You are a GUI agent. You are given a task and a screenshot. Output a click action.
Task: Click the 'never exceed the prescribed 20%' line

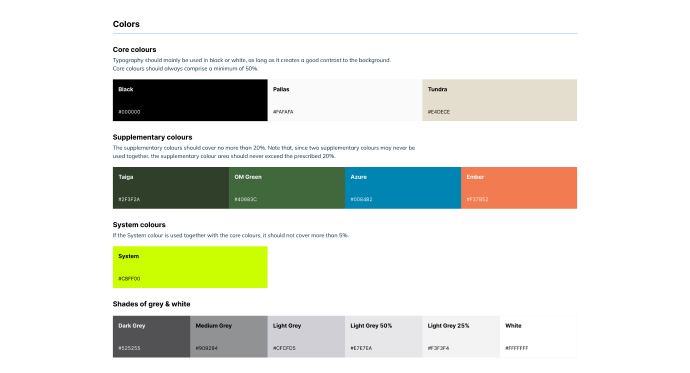[x=224, y=156]
